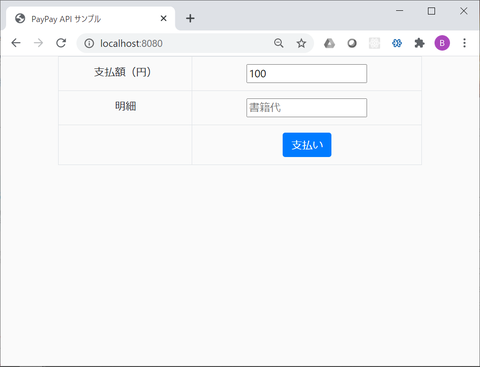Minimize the browser window
This screenshot has width=480, height=367.
pos(400,11)
